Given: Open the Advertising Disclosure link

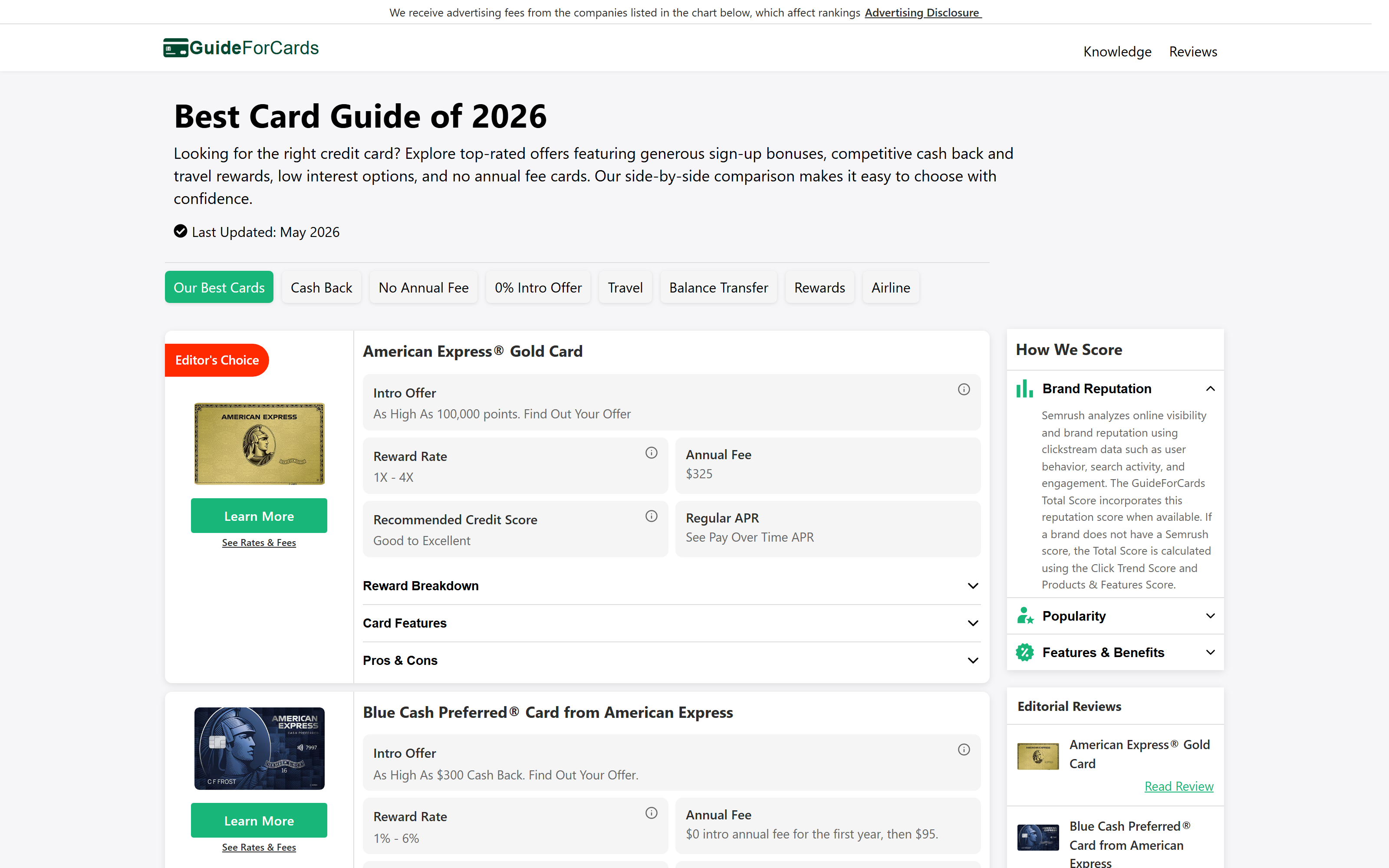Looking at the screenshot, I should [x=923, y=13].
